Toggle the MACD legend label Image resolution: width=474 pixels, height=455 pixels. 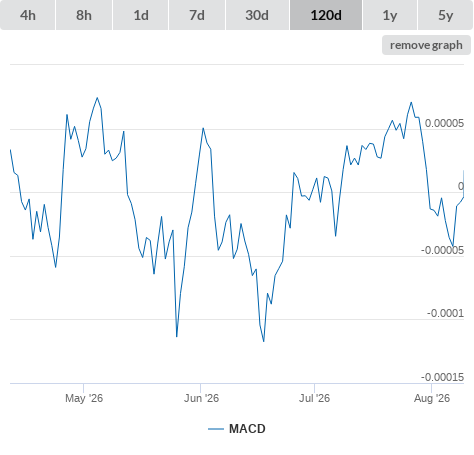coord(247,429)
